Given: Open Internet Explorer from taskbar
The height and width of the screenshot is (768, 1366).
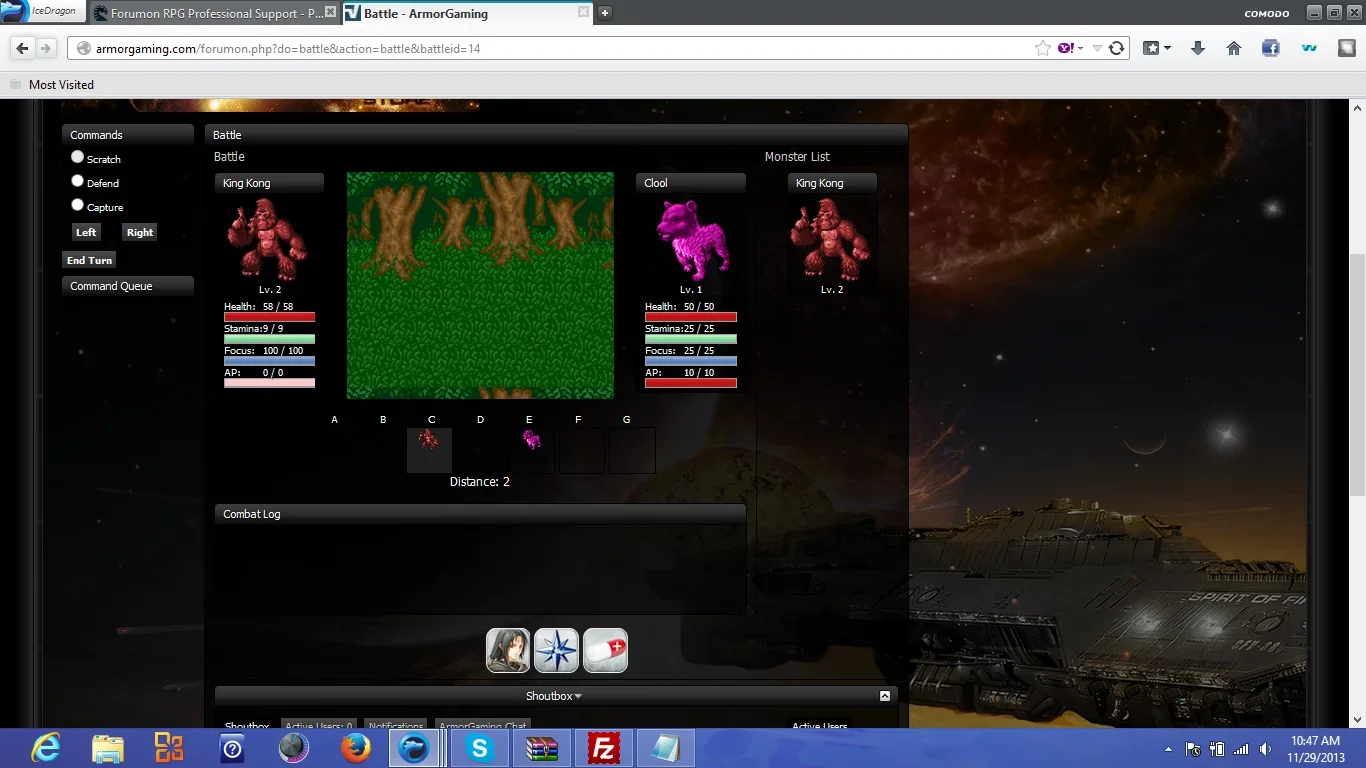Looking at the screenshot, I should [x=46, y=748].
